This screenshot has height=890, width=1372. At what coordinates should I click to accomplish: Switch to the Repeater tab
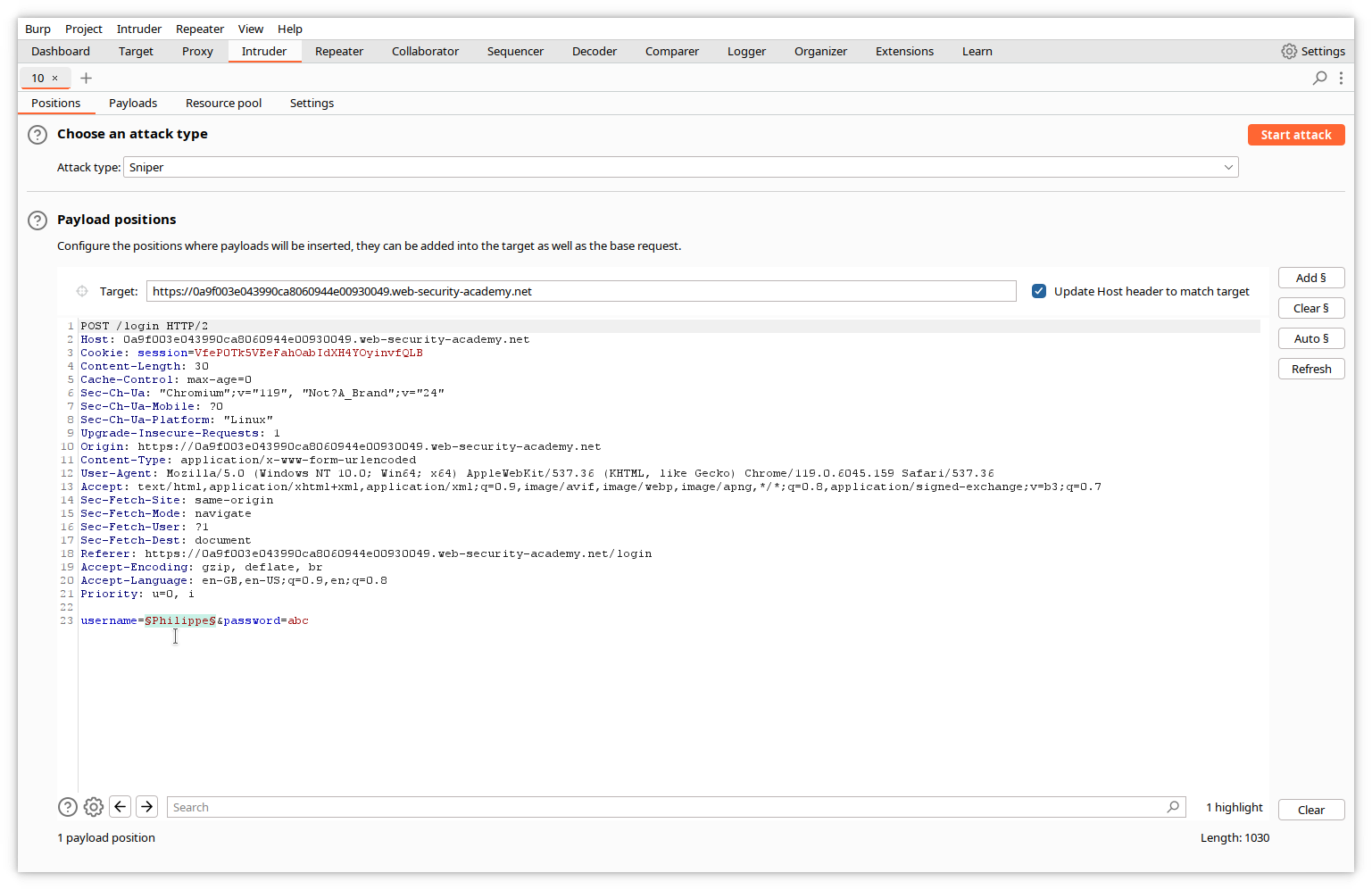pyautogui.click(x=339, y=52)
